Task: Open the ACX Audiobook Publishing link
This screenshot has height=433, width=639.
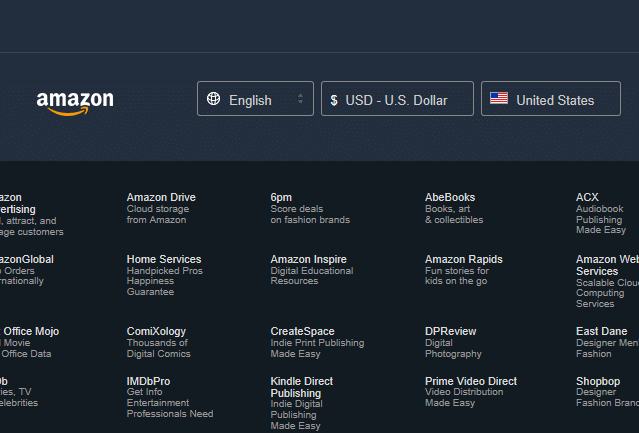Action: tap(587, 198)
